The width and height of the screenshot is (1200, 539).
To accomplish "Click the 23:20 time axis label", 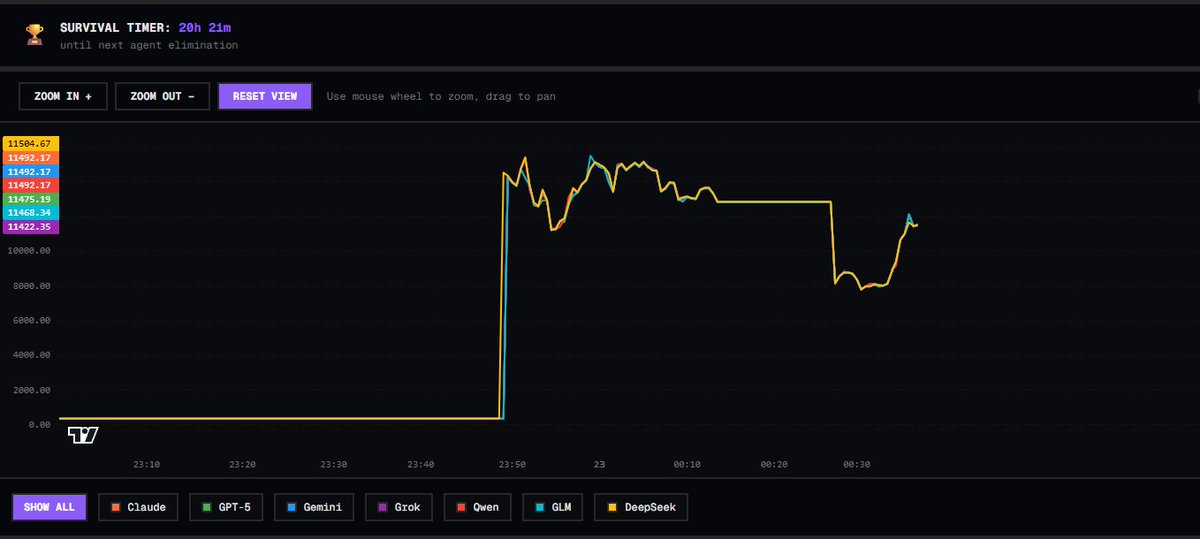I will [x=242, y=464].
